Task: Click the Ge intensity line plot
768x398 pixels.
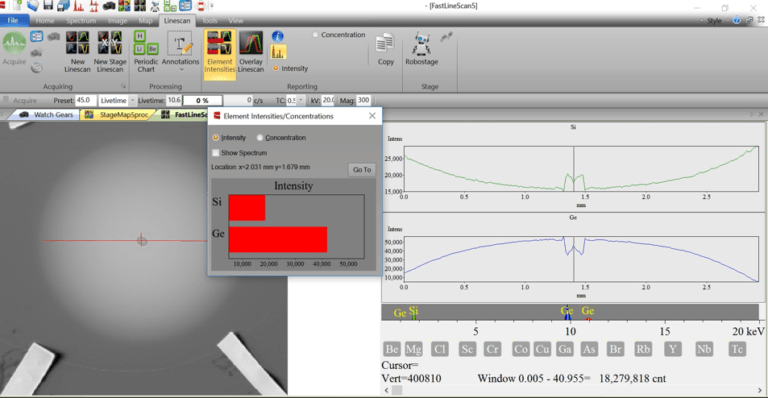Action: click(581, 259)
